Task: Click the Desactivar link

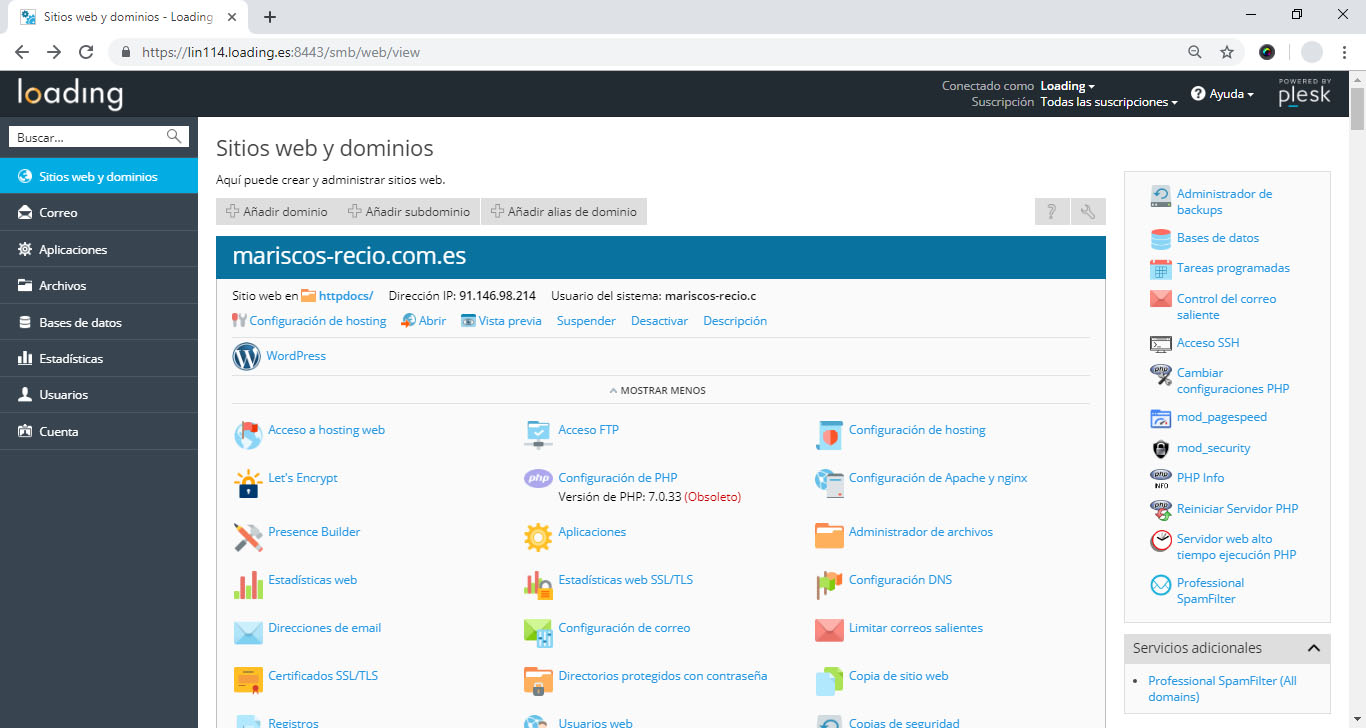Action: pyautogui.click(x=659, y=321)
